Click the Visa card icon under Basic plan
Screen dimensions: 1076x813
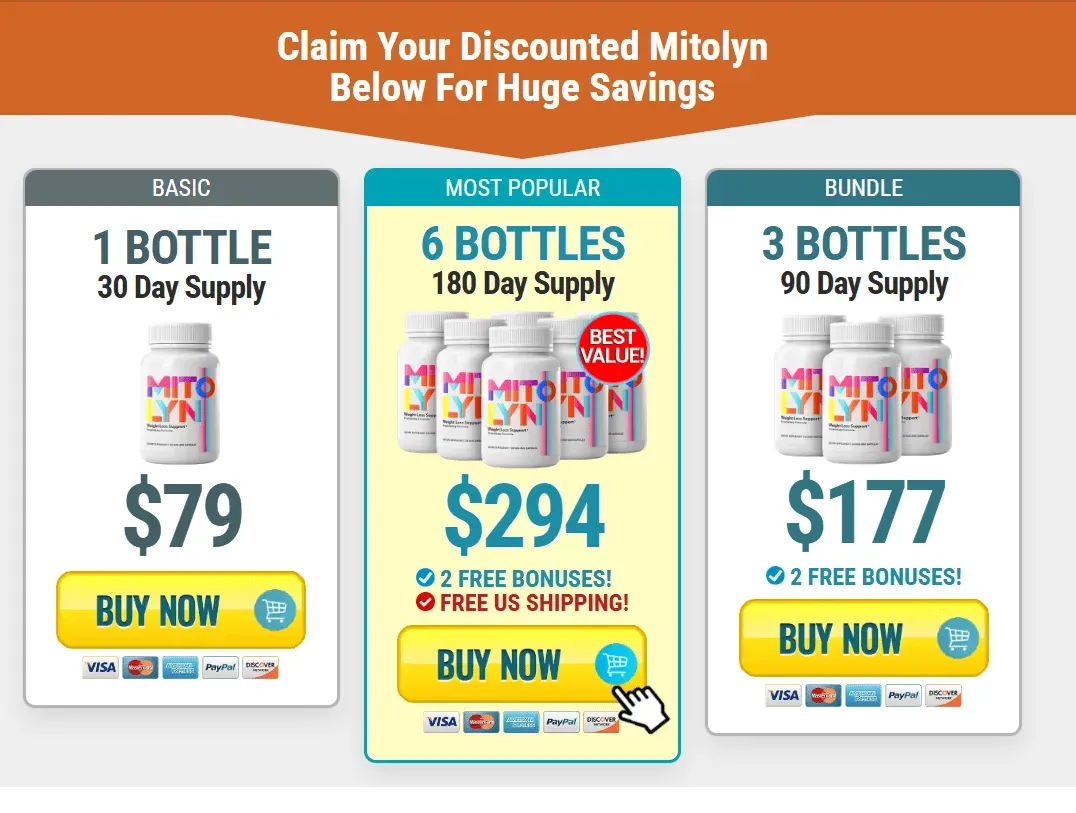(x=100, y=667)
